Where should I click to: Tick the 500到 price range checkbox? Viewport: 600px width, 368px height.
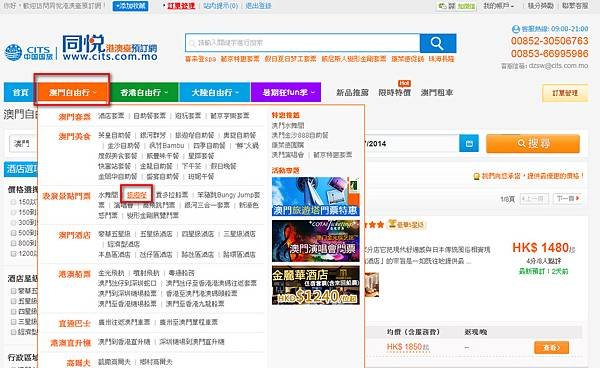point(13,233)
